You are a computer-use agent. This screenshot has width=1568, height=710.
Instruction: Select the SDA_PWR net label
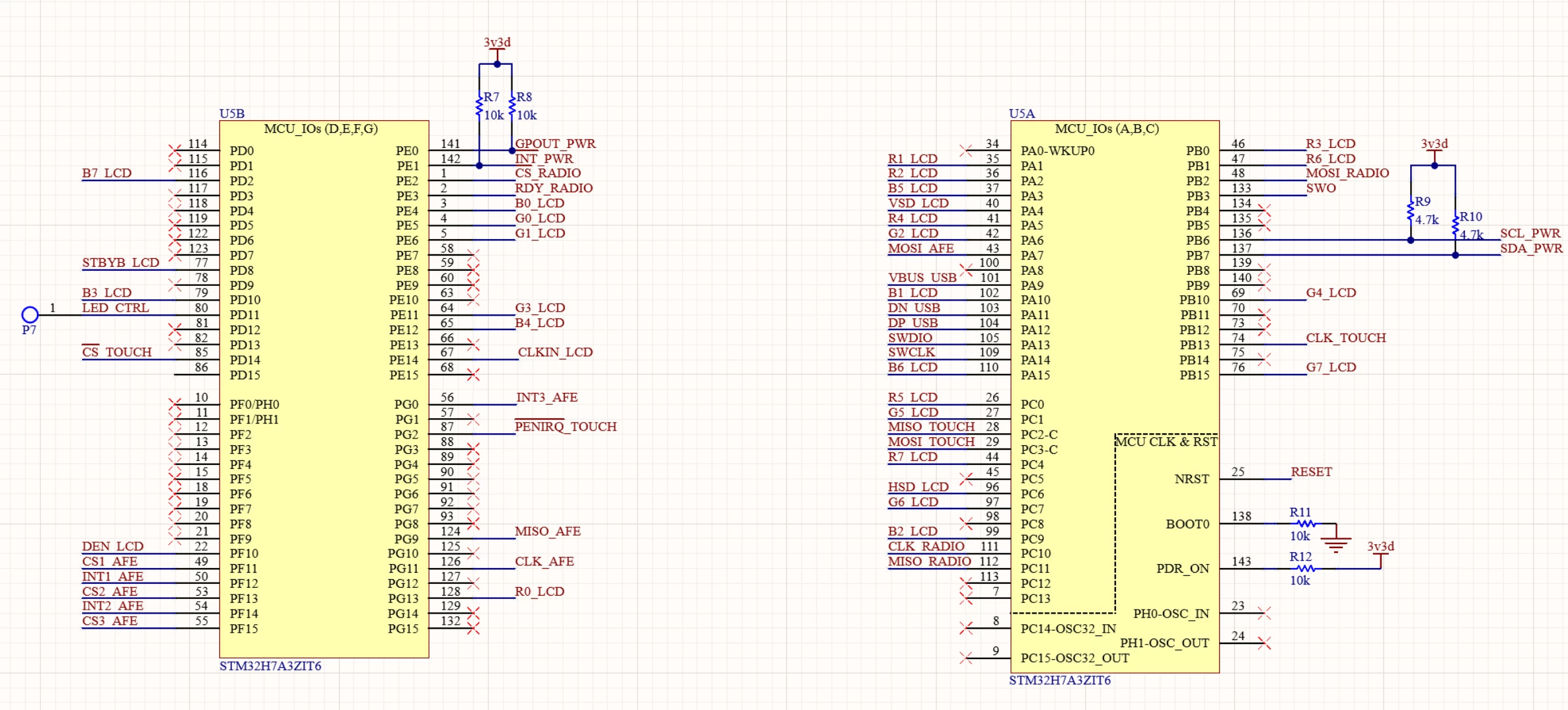click(1532, 248)
